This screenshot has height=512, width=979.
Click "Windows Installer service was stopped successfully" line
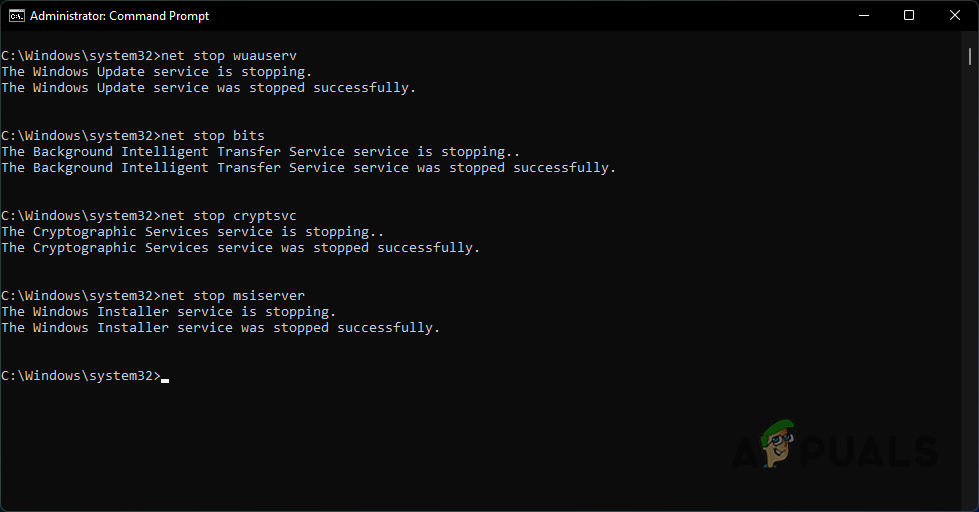pos(221,328)
